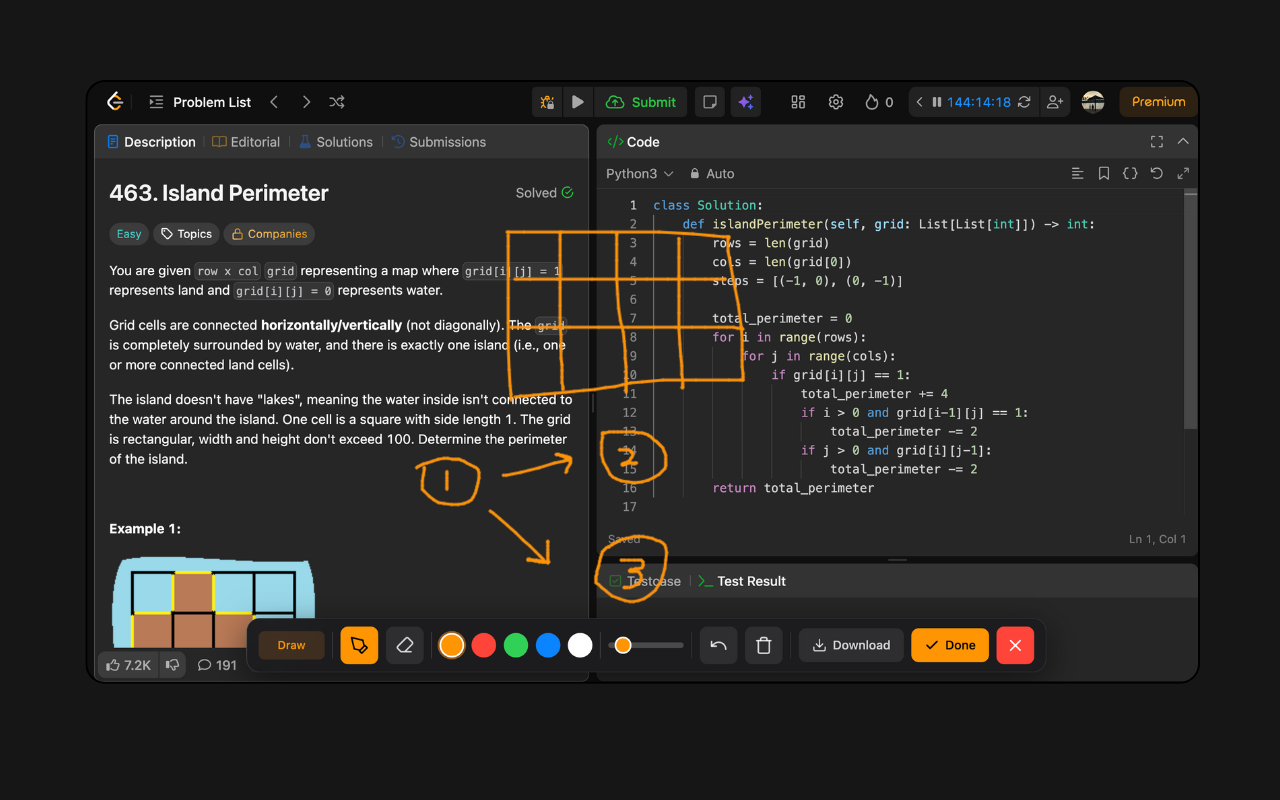Switch to the Editorial tab
Image resolution: width=1280 pixels, height=800 pixels.
click(x=246, y=141)
